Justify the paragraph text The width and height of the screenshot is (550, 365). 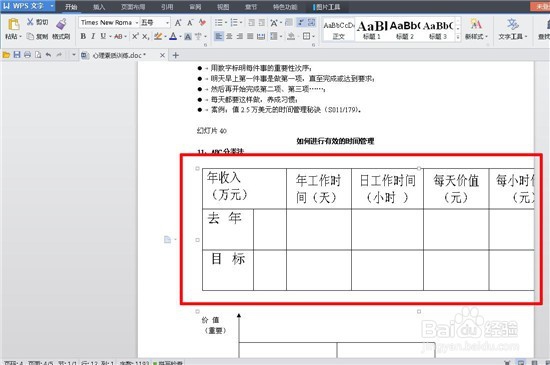point(250,36)
